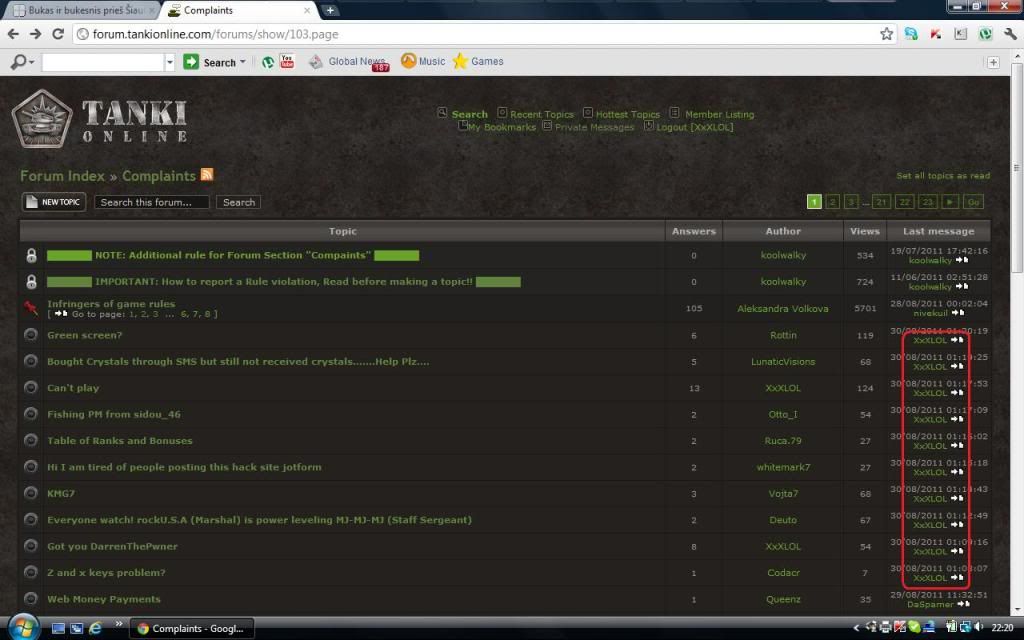The width and height of the screenshot is (1024, 640).
Task: Open the Search button's dropdown arrow in toolbar
Action: (x=243, y=62)
